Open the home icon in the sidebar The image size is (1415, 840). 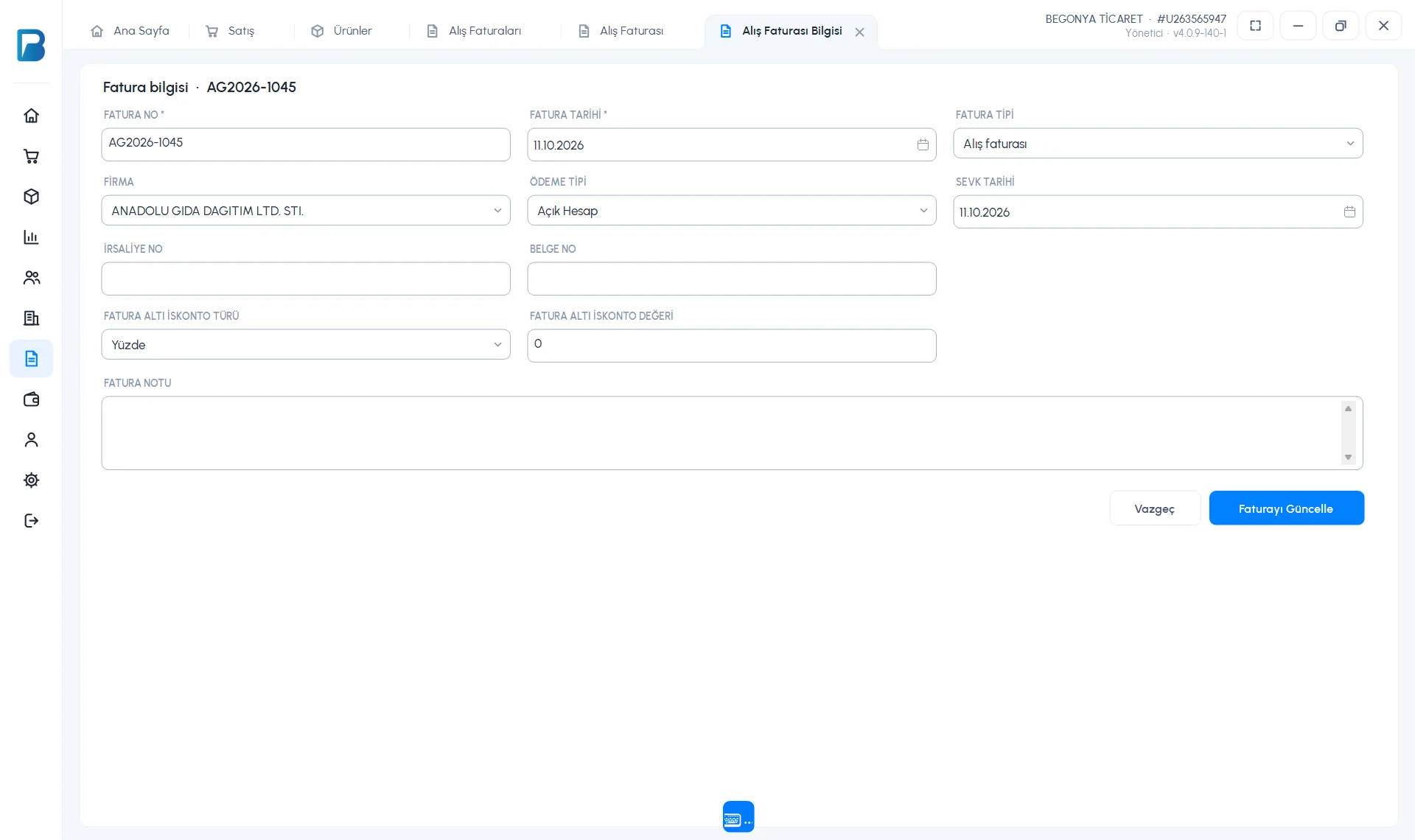[x=31, y=116]
